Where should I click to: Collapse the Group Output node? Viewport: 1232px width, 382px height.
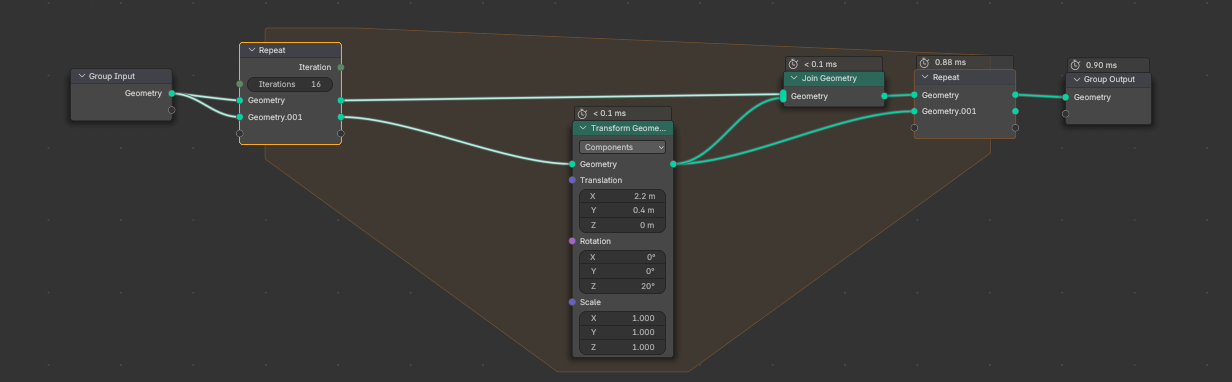click(1077, 79)
